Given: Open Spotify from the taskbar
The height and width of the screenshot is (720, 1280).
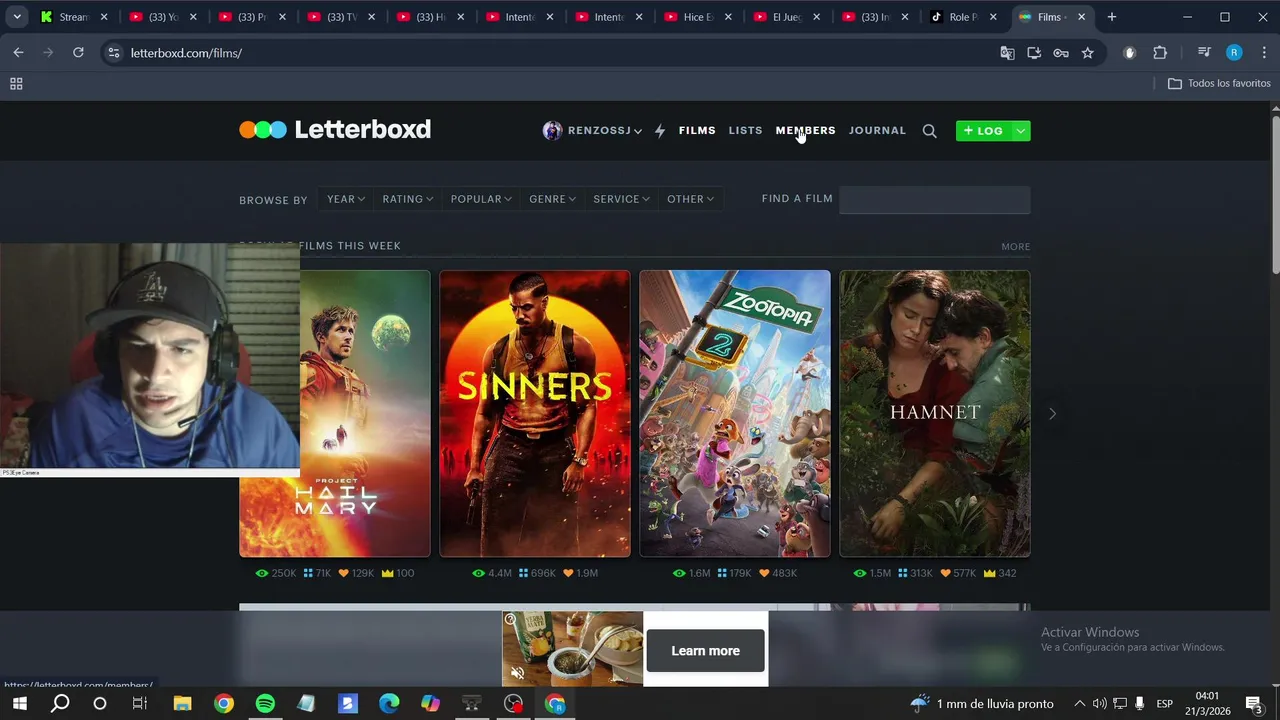Looking at the screenshot, I should pos(265,703).
